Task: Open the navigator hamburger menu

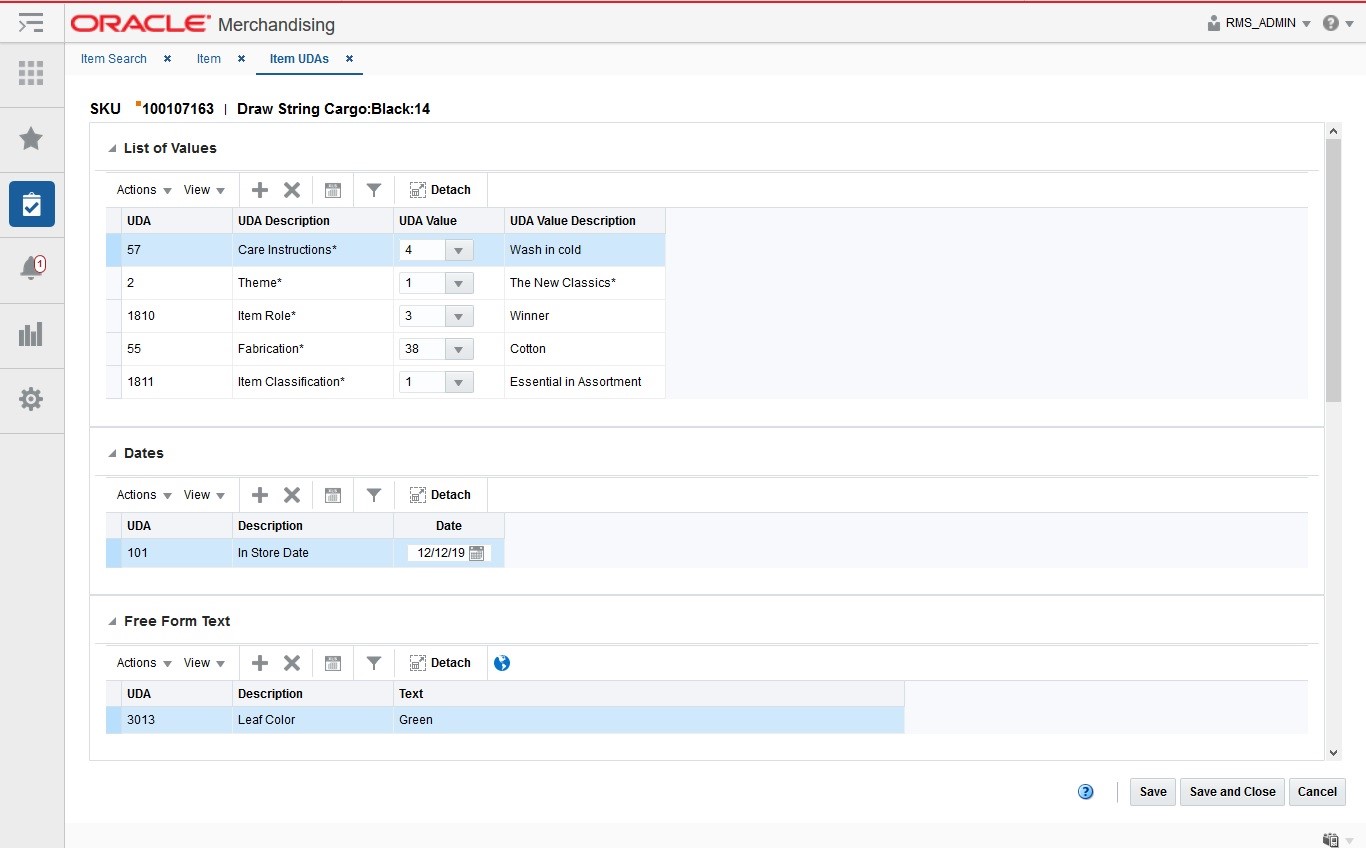Action: (x=31, y=22)
